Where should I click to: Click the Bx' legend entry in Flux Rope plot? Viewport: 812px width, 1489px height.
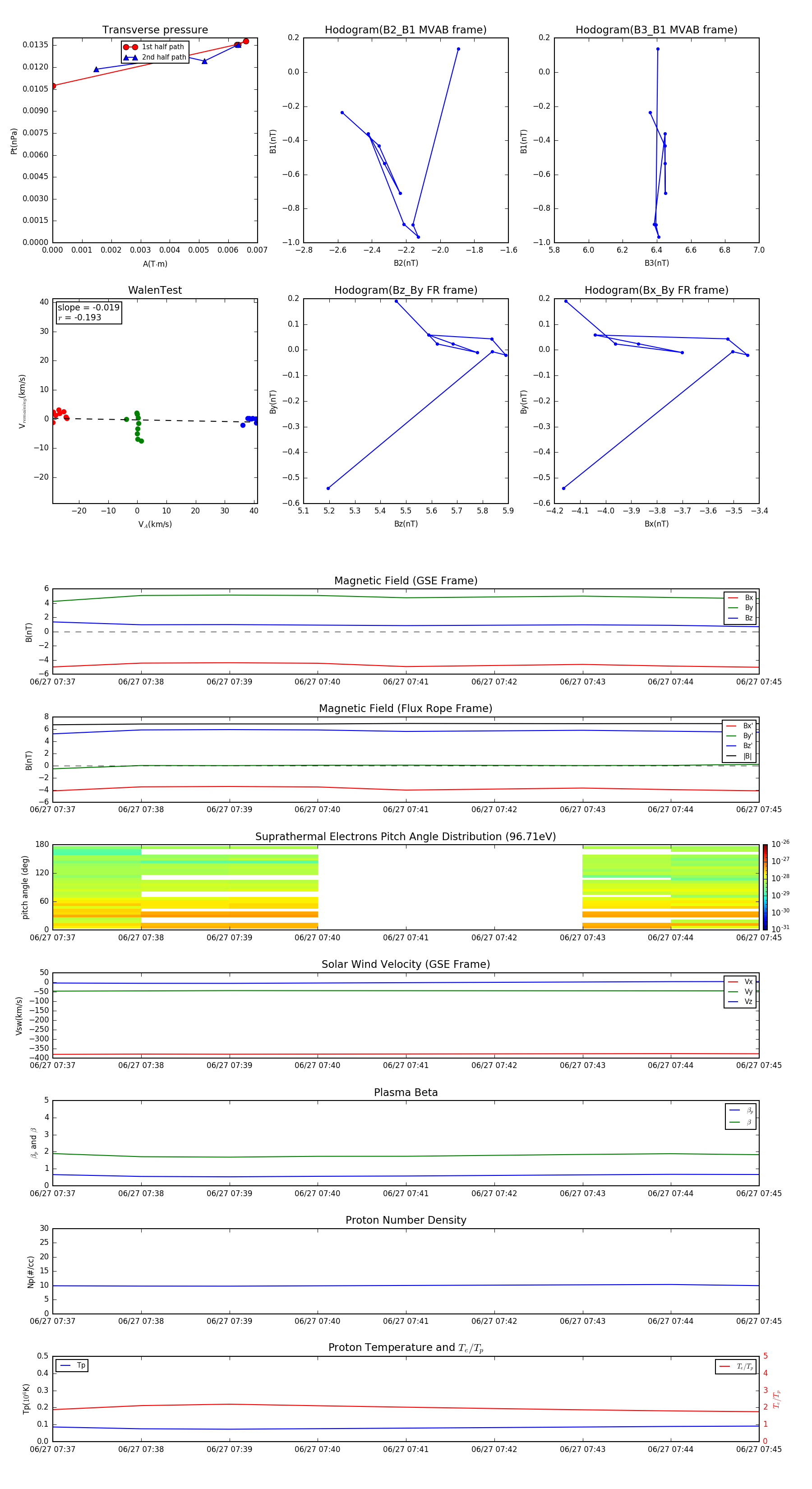click(x=739, y=726)
